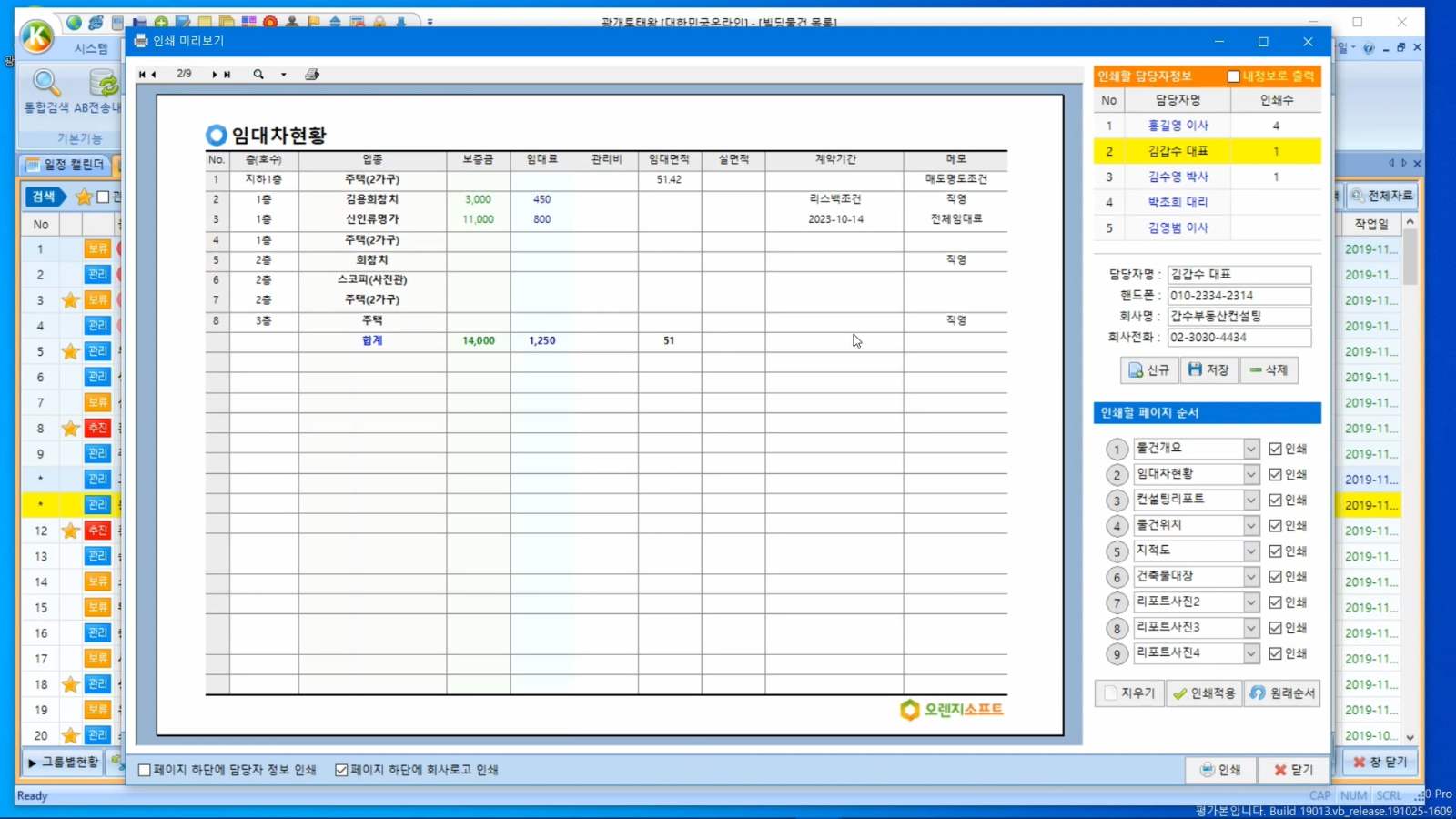Advance to the next preview page
Screen dimensions: 1456x819
215,75
